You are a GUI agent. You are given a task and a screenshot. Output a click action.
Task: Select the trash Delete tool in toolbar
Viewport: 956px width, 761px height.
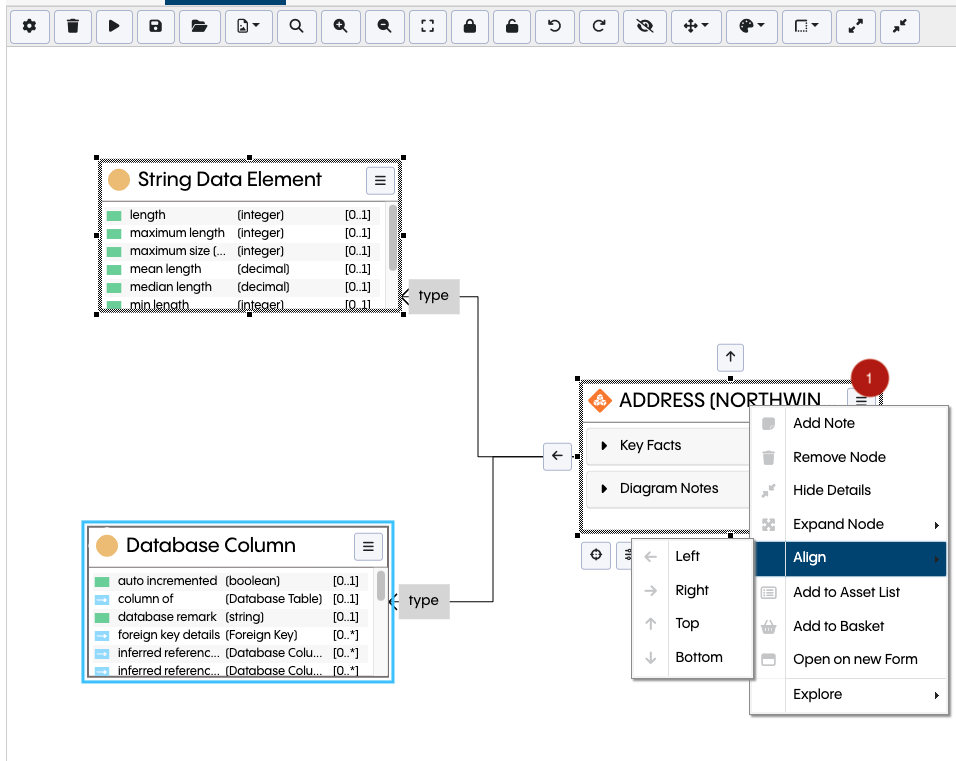pyautogui.click(x=72, y=27)
